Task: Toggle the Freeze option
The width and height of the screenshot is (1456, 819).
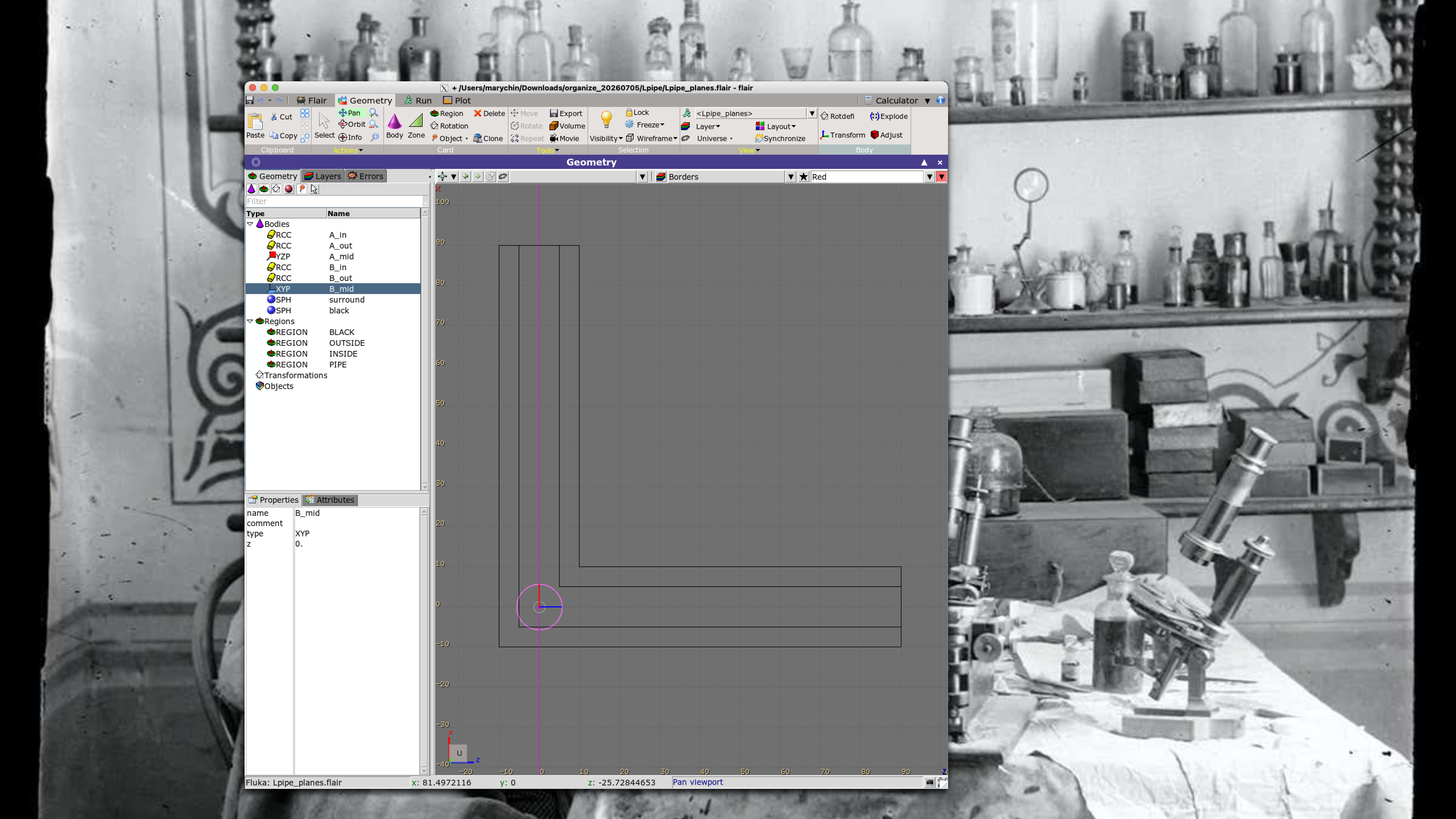Action: 644,125
